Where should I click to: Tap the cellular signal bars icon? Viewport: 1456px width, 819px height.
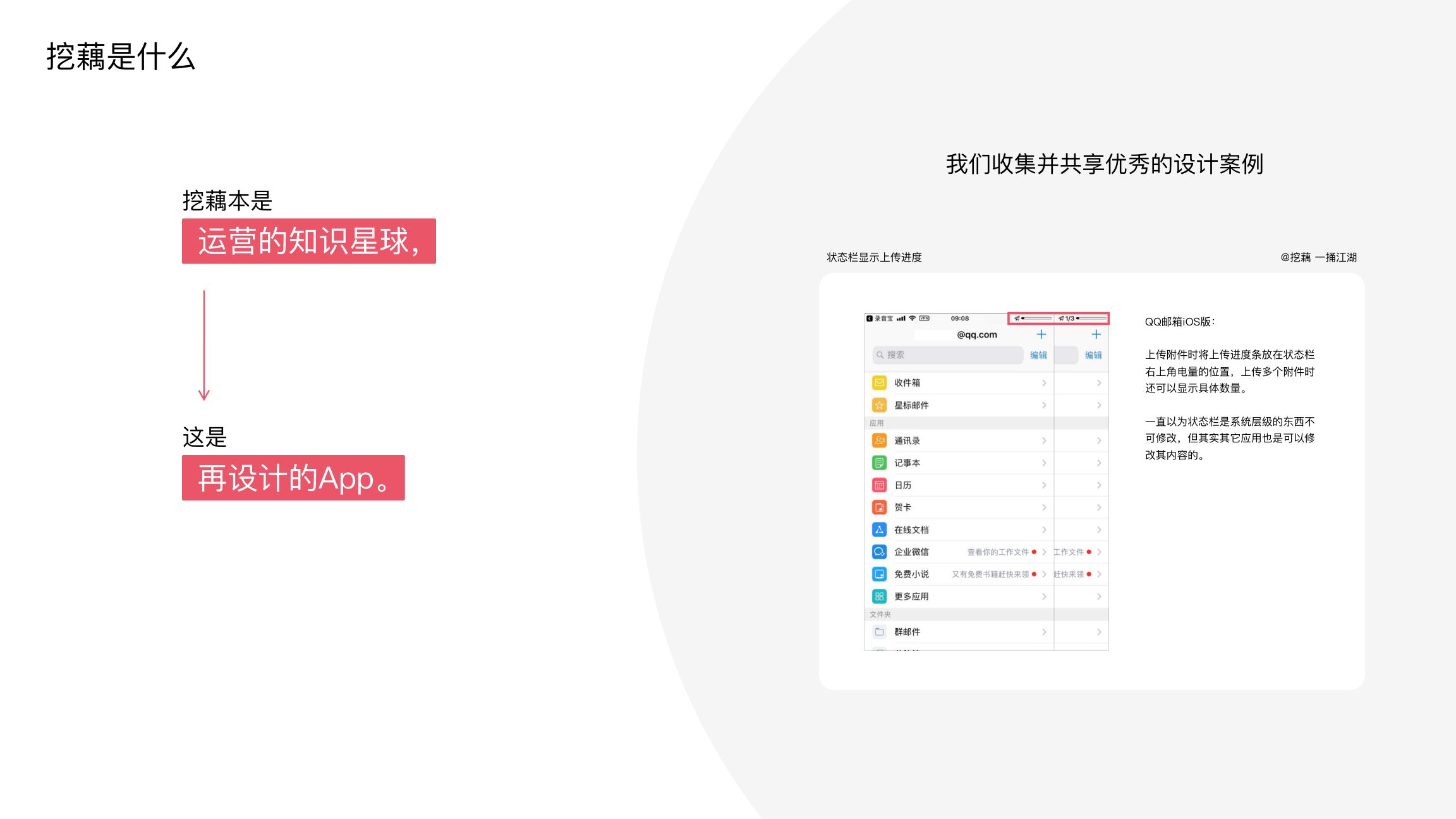pyautogui.click(x=901, y=318)
